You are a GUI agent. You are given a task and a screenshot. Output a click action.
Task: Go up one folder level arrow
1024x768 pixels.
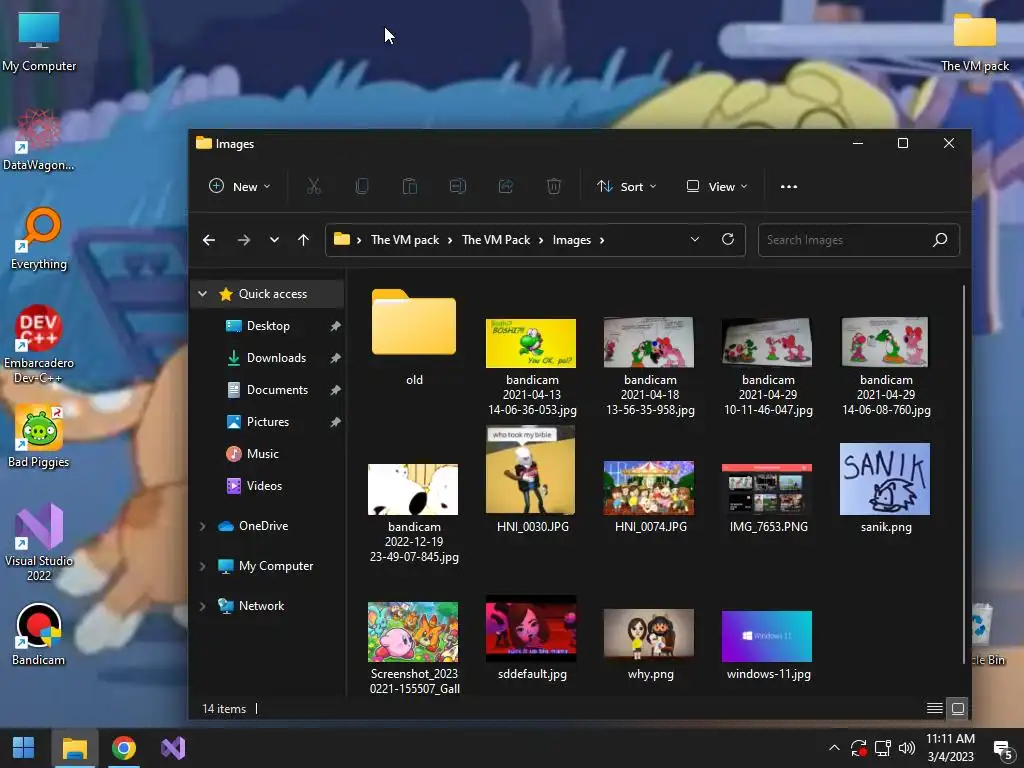tap(303, 240)
